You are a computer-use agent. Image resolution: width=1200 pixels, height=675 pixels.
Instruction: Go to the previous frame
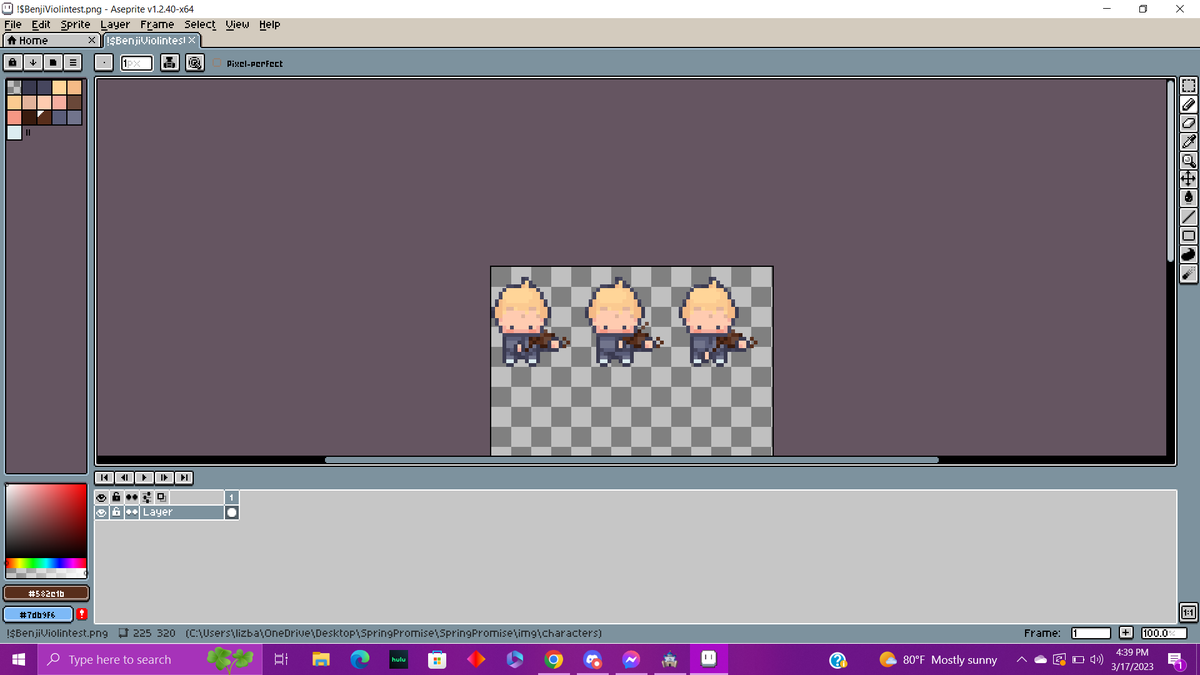[x=123, y=476]
